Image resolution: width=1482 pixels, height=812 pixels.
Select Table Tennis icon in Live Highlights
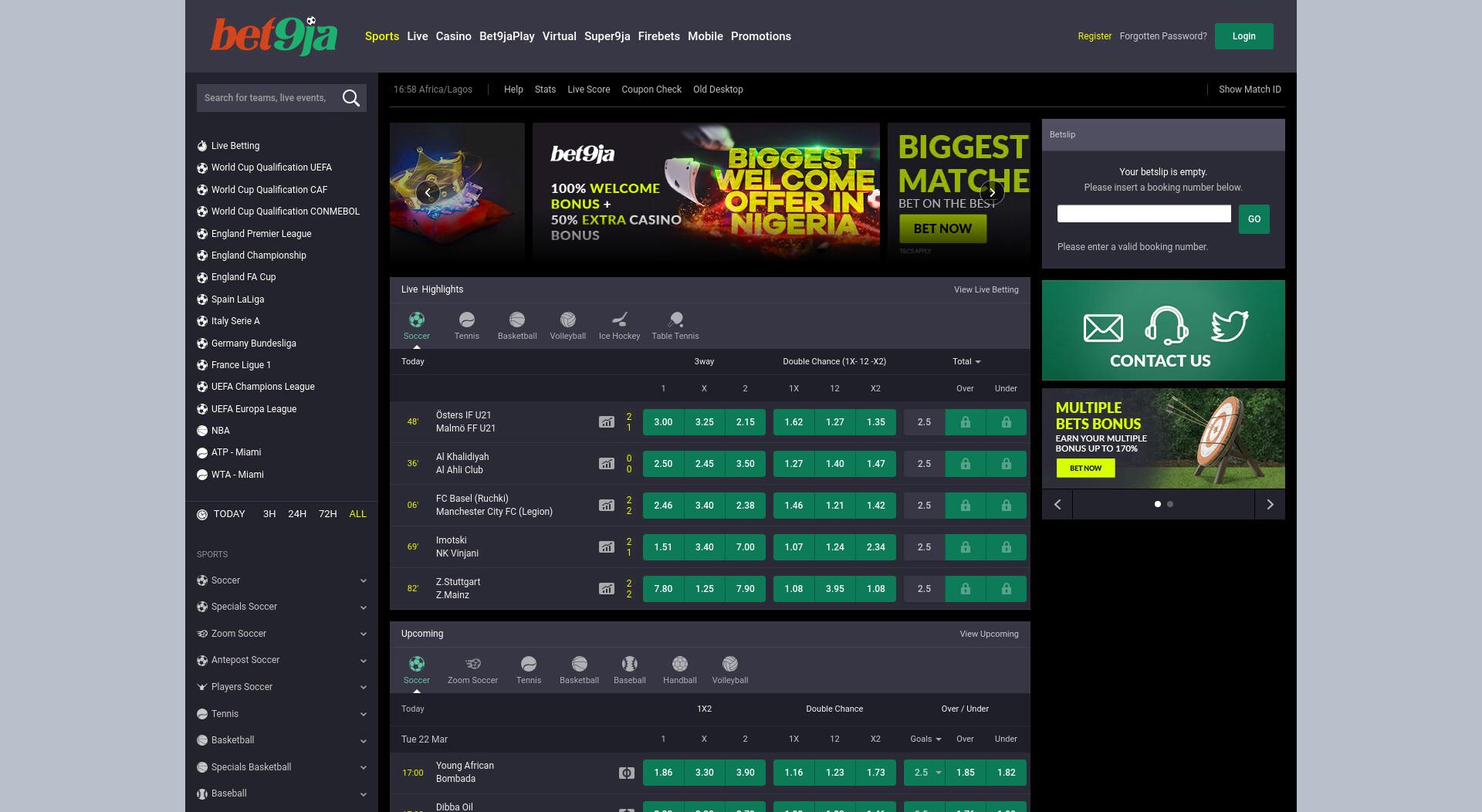[675, 320]
